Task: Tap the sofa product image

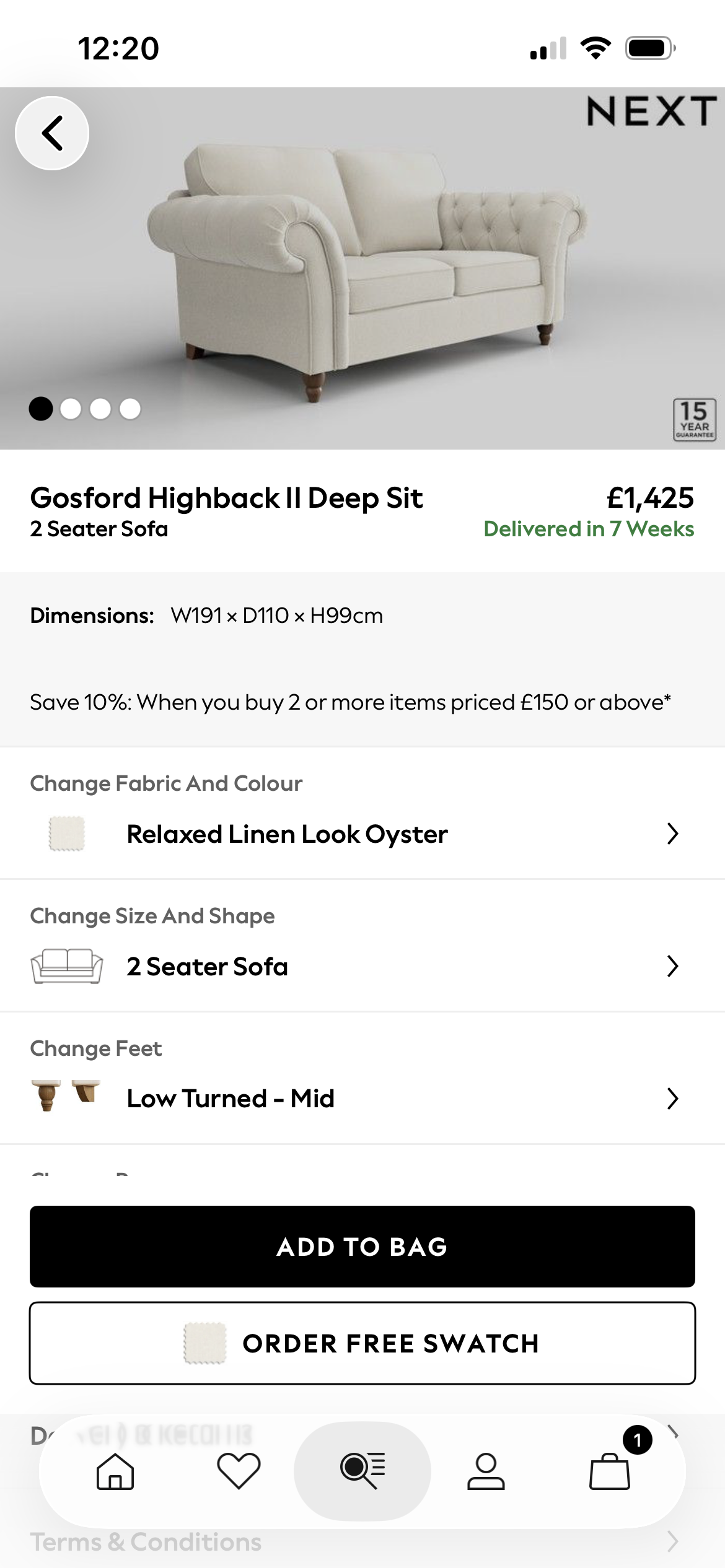Action: point(366,266)
